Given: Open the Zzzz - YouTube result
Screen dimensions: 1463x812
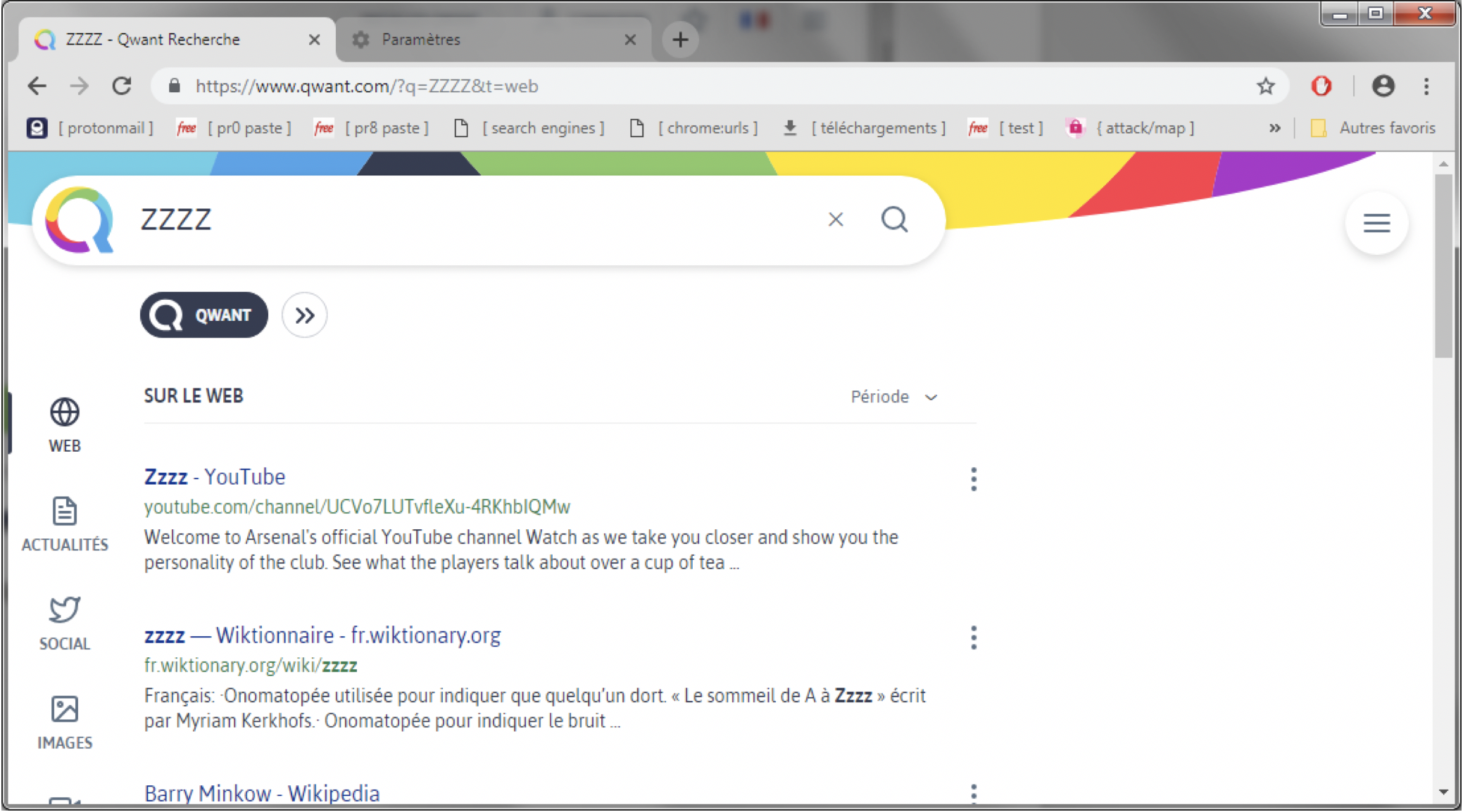Looking at the screenshot, I should click(215, 476).
